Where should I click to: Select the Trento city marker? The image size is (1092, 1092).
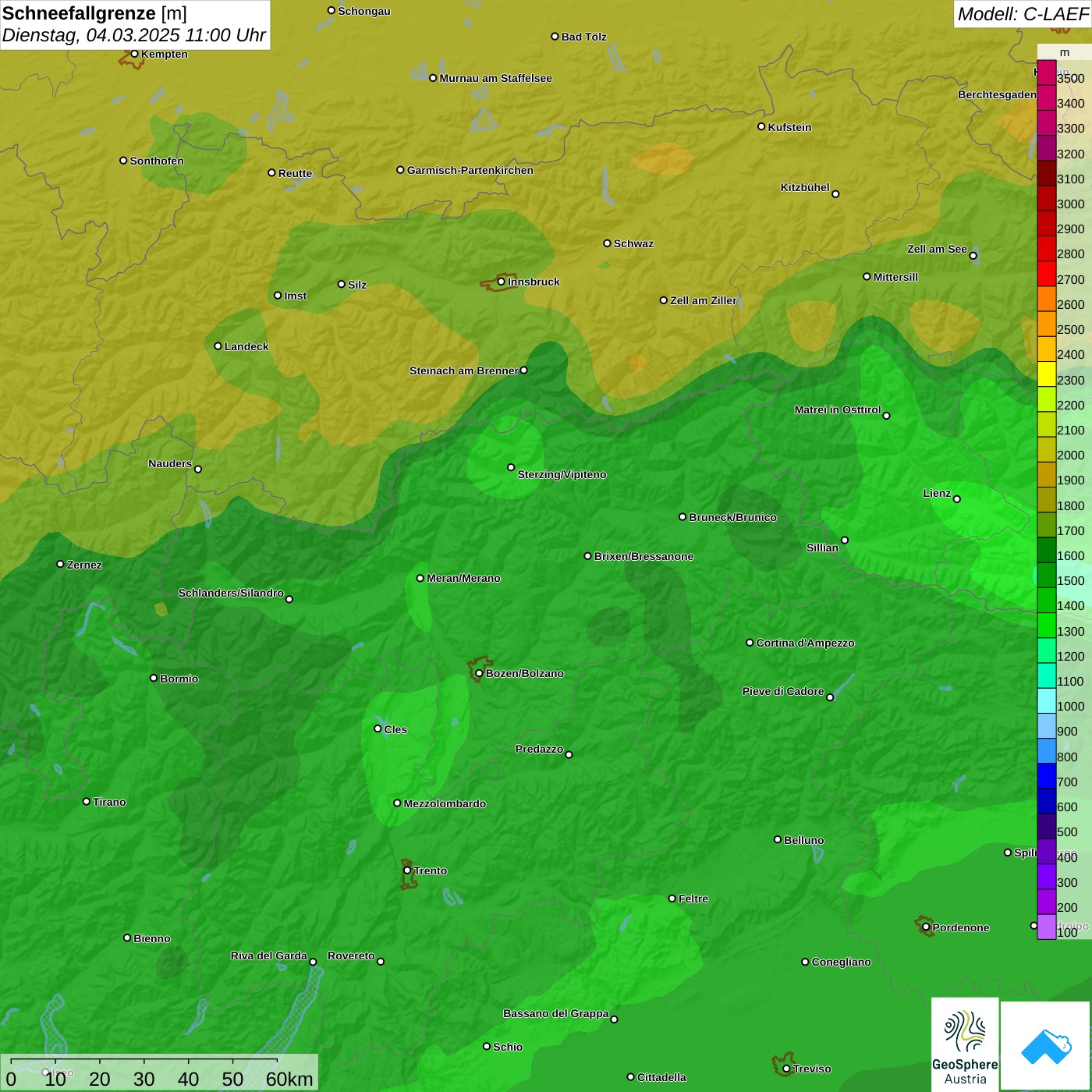[407, 870]
